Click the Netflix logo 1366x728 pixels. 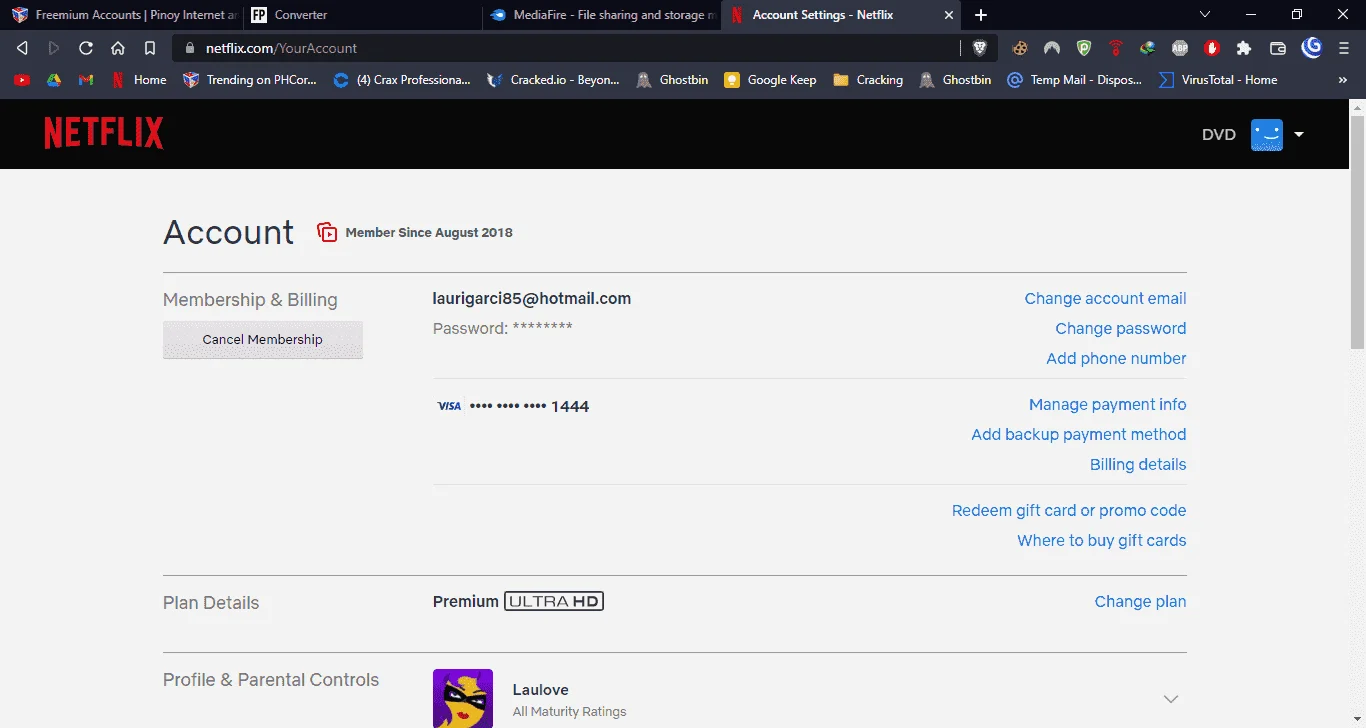tap(104, 133)
